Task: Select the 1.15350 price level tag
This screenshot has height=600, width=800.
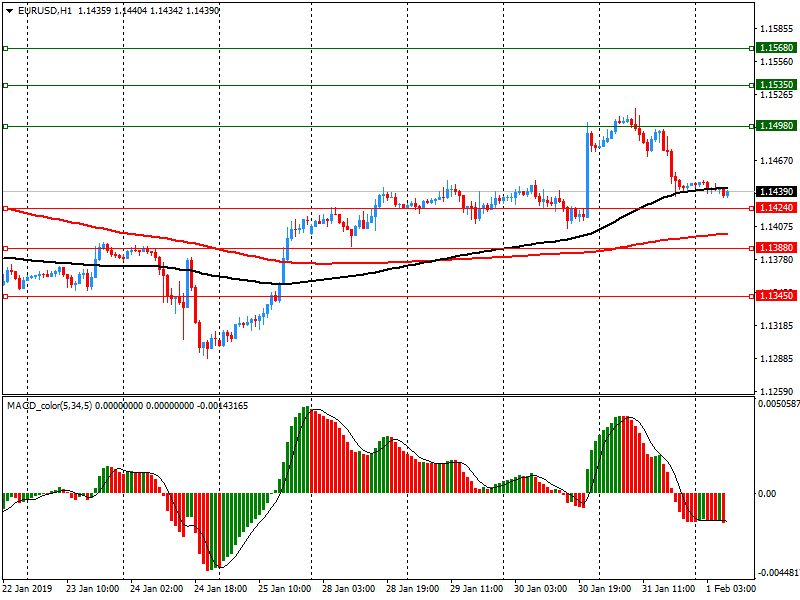Action: pyautogui.click(x=776, y=85)
